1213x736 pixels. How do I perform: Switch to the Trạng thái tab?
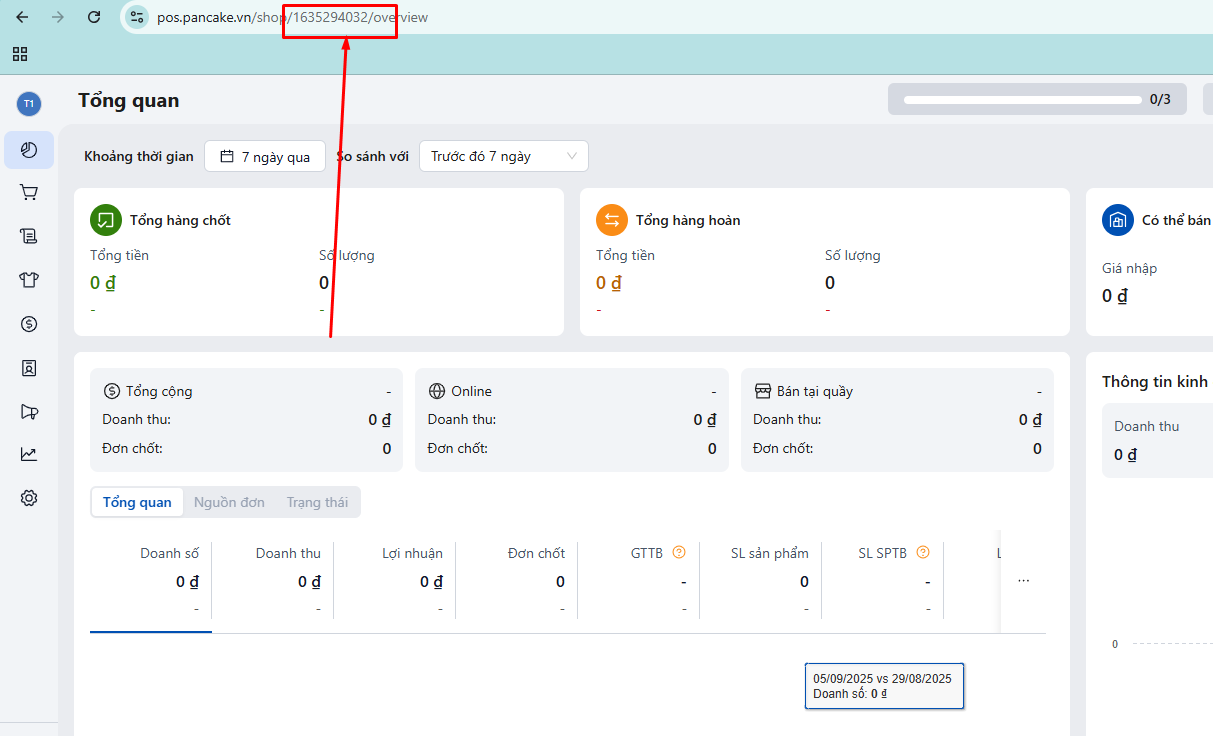click(317, 502)
